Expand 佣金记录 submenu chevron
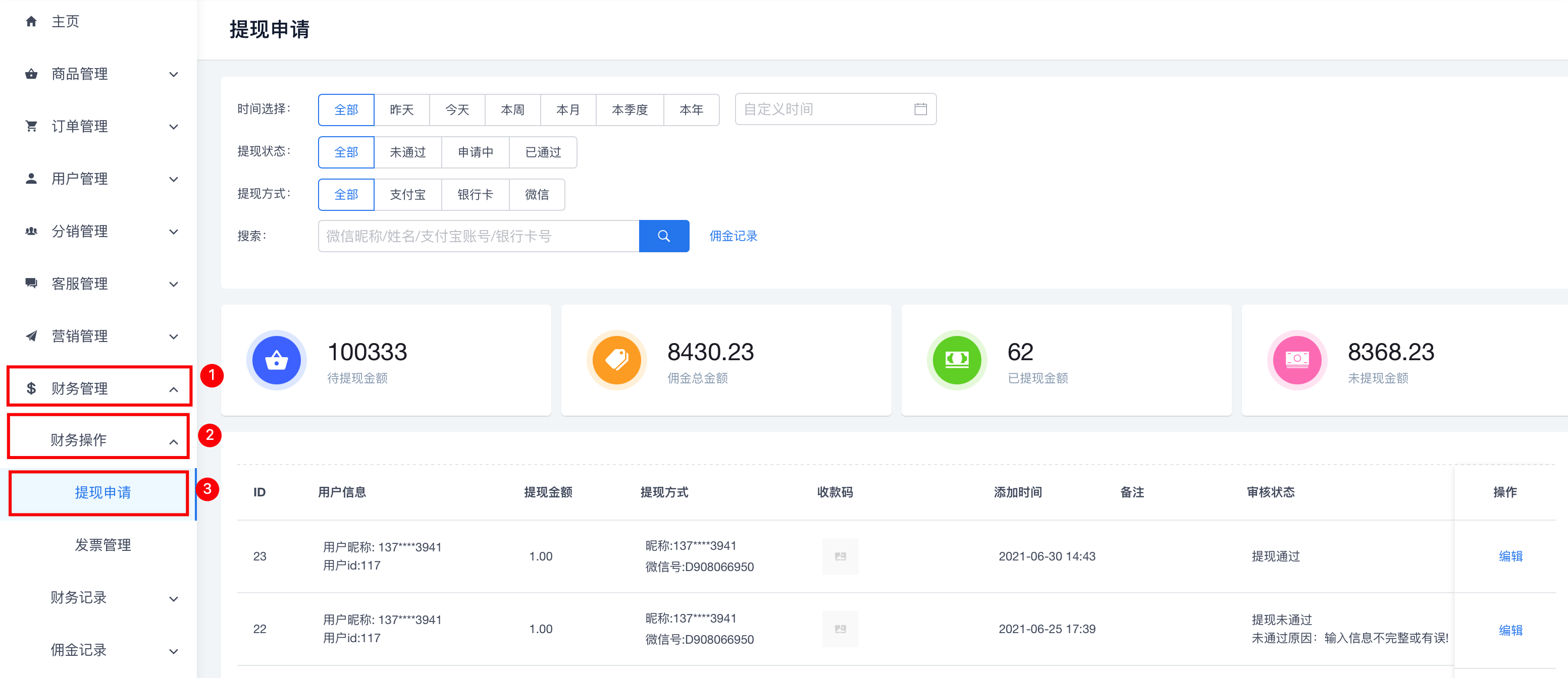 [174, 651]
